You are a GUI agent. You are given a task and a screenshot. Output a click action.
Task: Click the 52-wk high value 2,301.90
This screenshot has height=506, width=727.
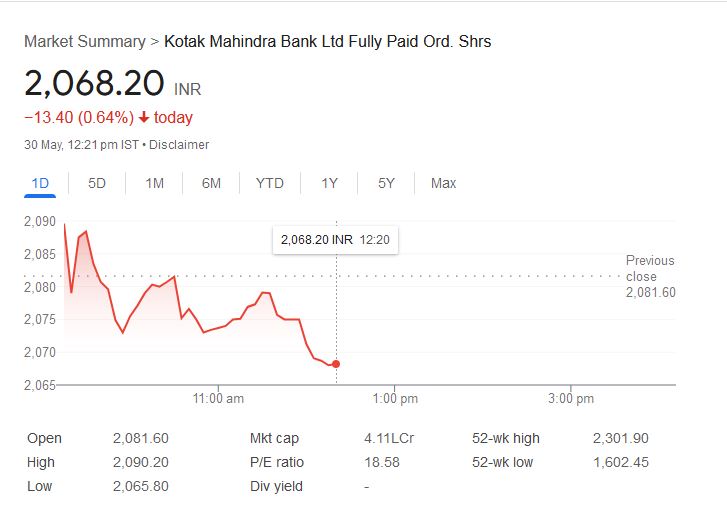(621, 438)
